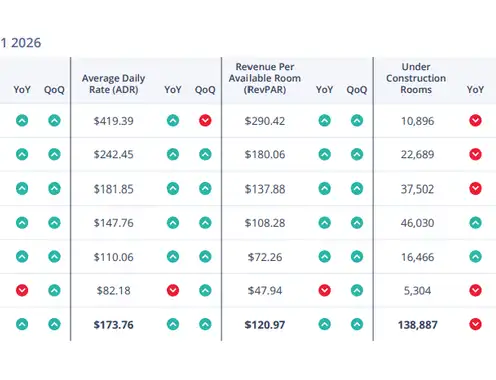Click ADR QoQ up arrow in the $82.18 row

click(x=205, y=290)
